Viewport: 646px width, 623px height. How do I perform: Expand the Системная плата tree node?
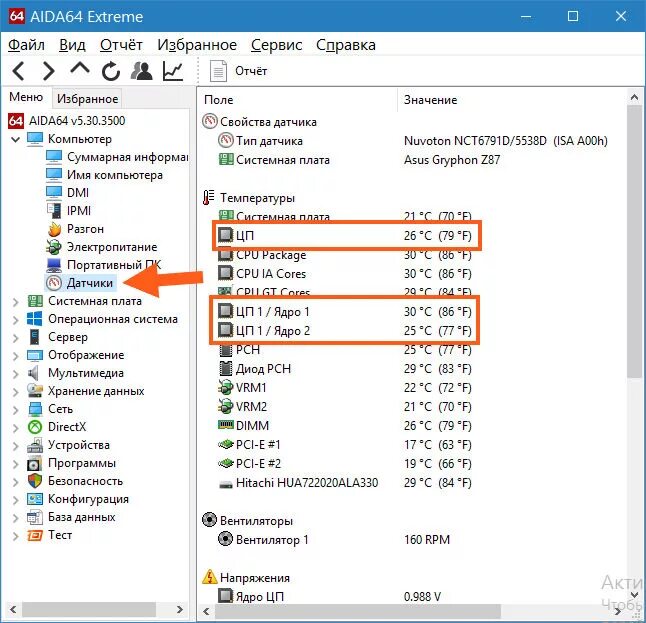(x=16, y=302)
